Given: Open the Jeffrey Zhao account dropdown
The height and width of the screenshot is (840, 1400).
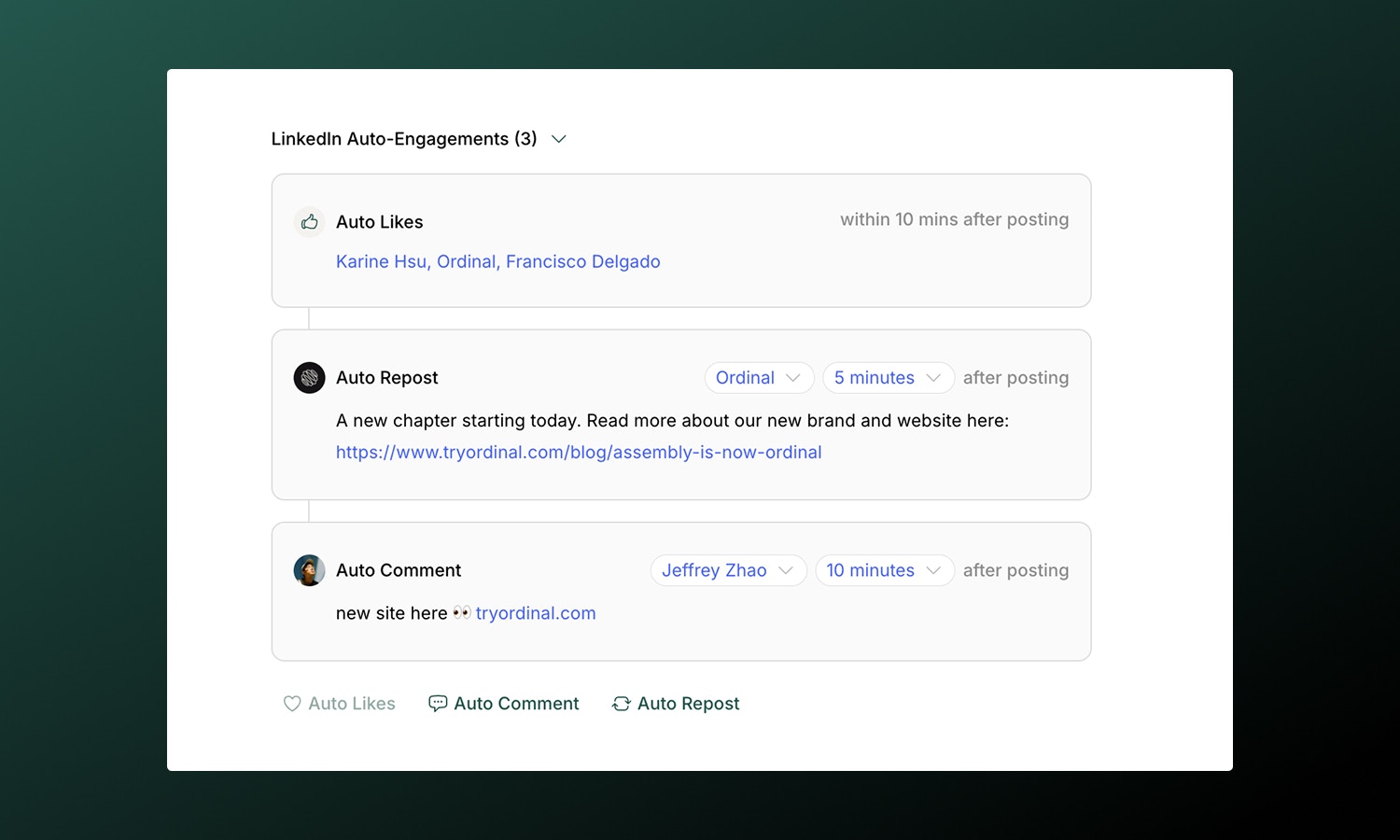Looking at the screenshot, I should coord(728,570).
